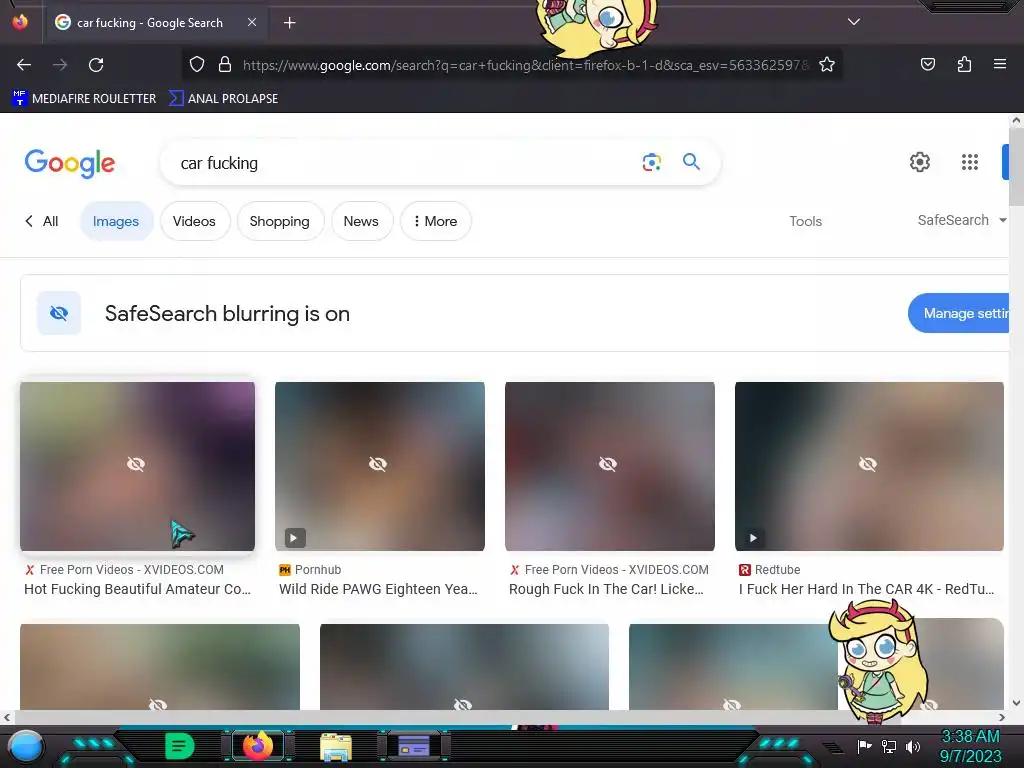Screen dimensions: 1024x768
Task: Open File Explorer from the taskbar
Action: (336, 747)
